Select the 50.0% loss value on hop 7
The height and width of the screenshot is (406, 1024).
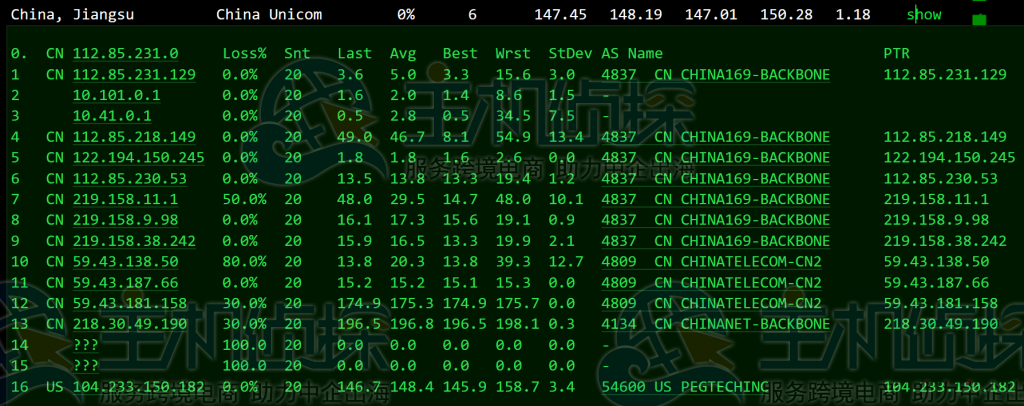(x=244, y=199)
